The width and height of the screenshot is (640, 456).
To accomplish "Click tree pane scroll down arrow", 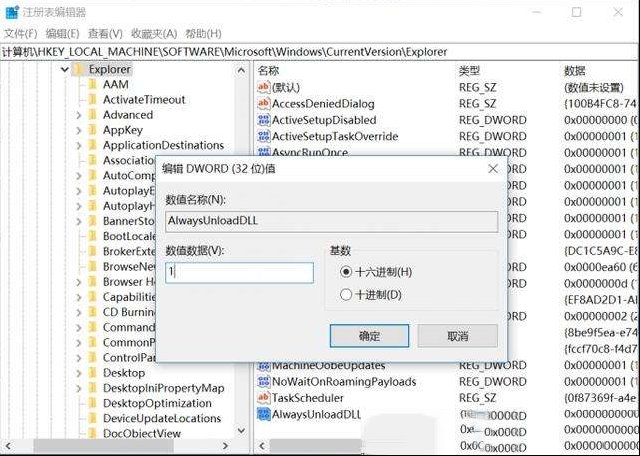I will tap(241, 431).
